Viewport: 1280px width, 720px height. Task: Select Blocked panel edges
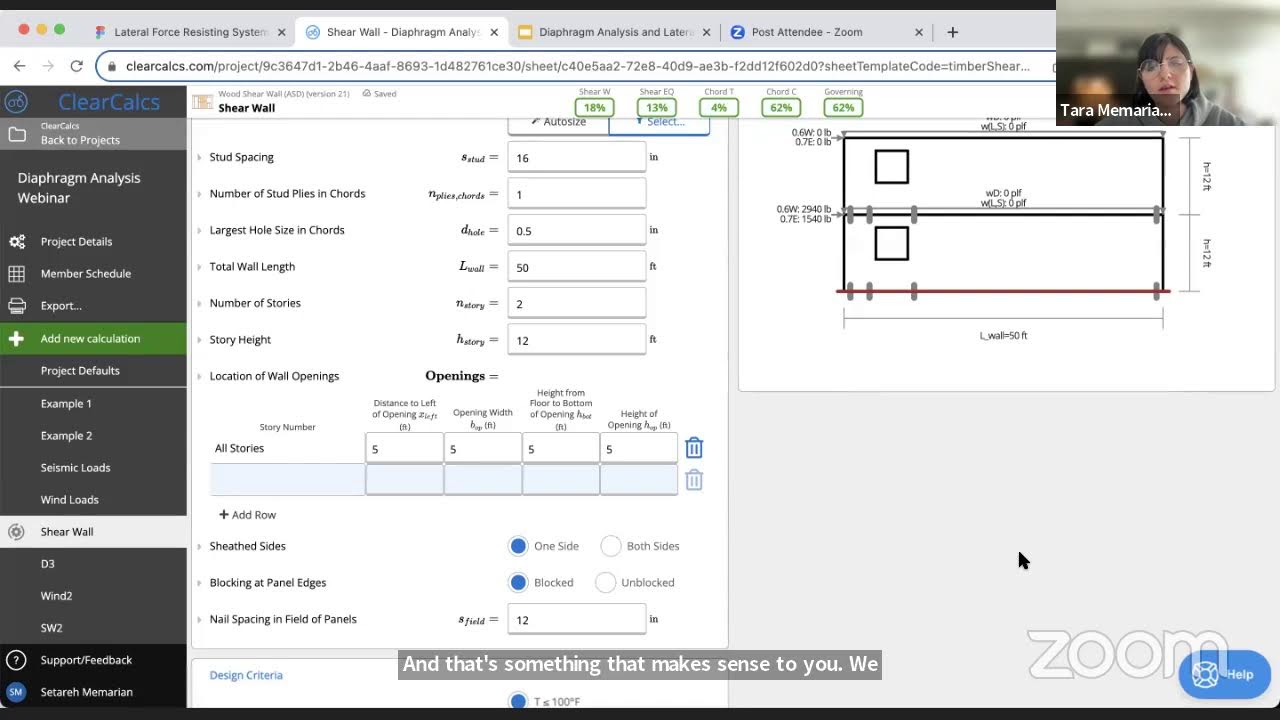click(x=518, y=582)
